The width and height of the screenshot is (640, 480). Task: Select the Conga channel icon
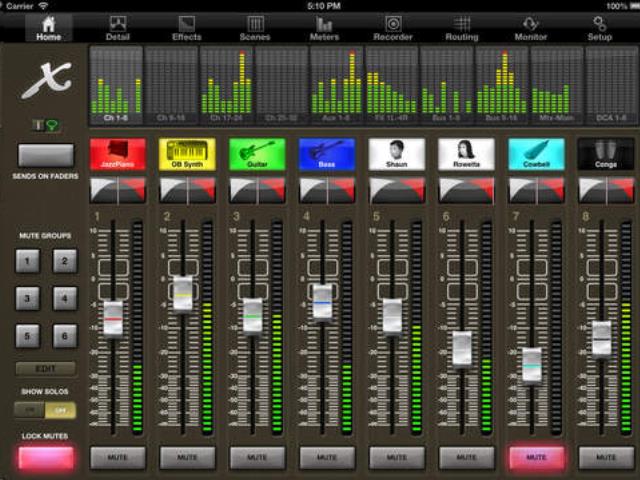point(606,154)
